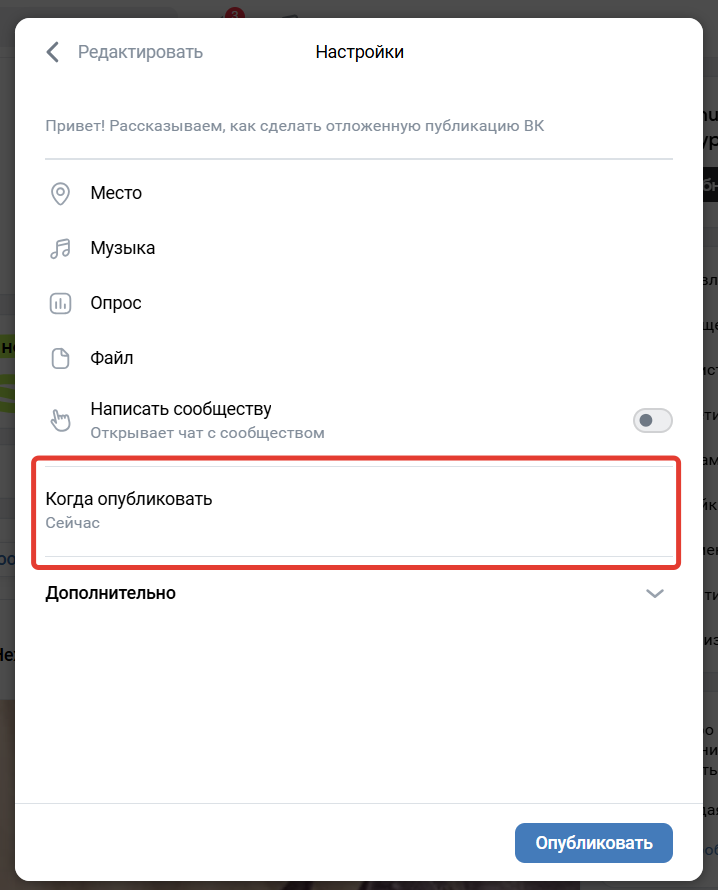Click the file document icon

point(60,359)
